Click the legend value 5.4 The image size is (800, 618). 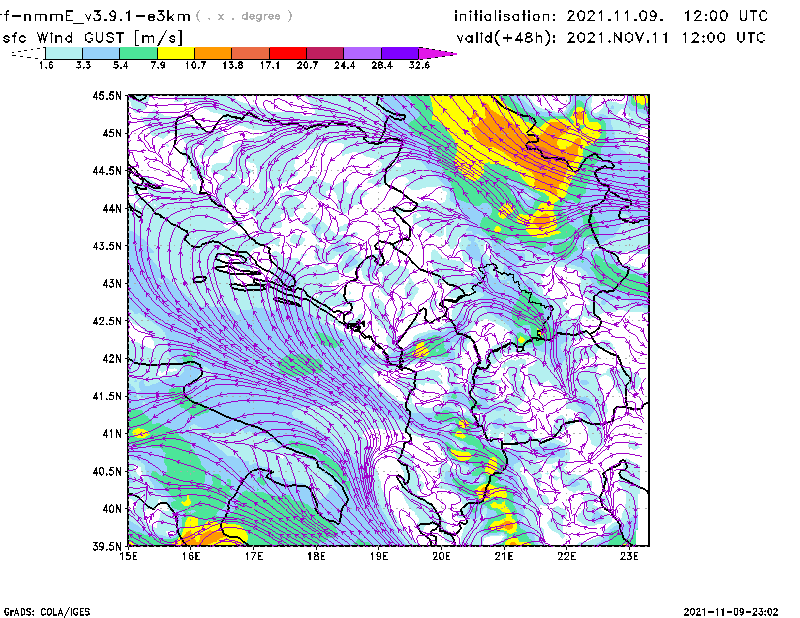tap(120, 65)
